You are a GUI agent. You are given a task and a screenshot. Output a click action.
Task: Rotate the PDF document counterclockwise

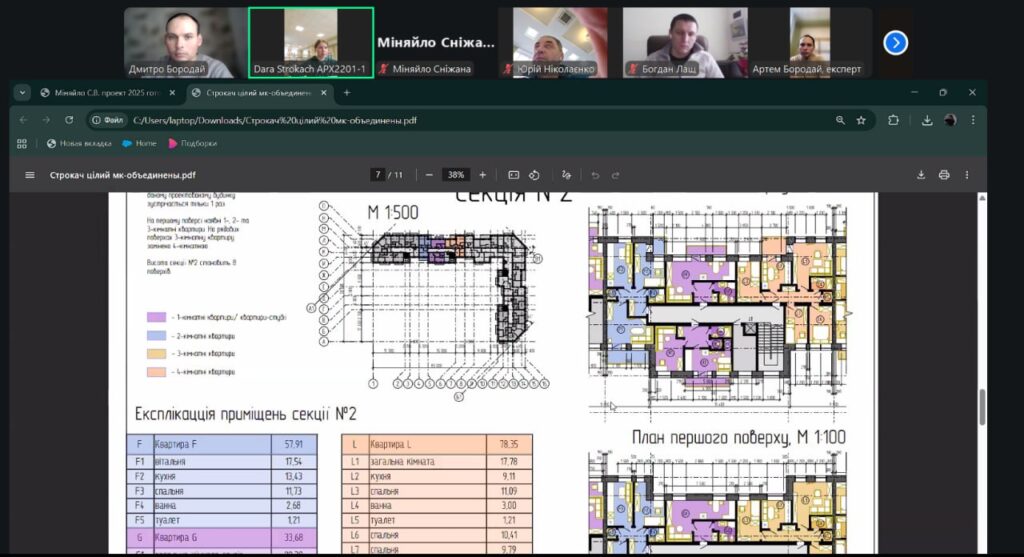tap(534, 175)
